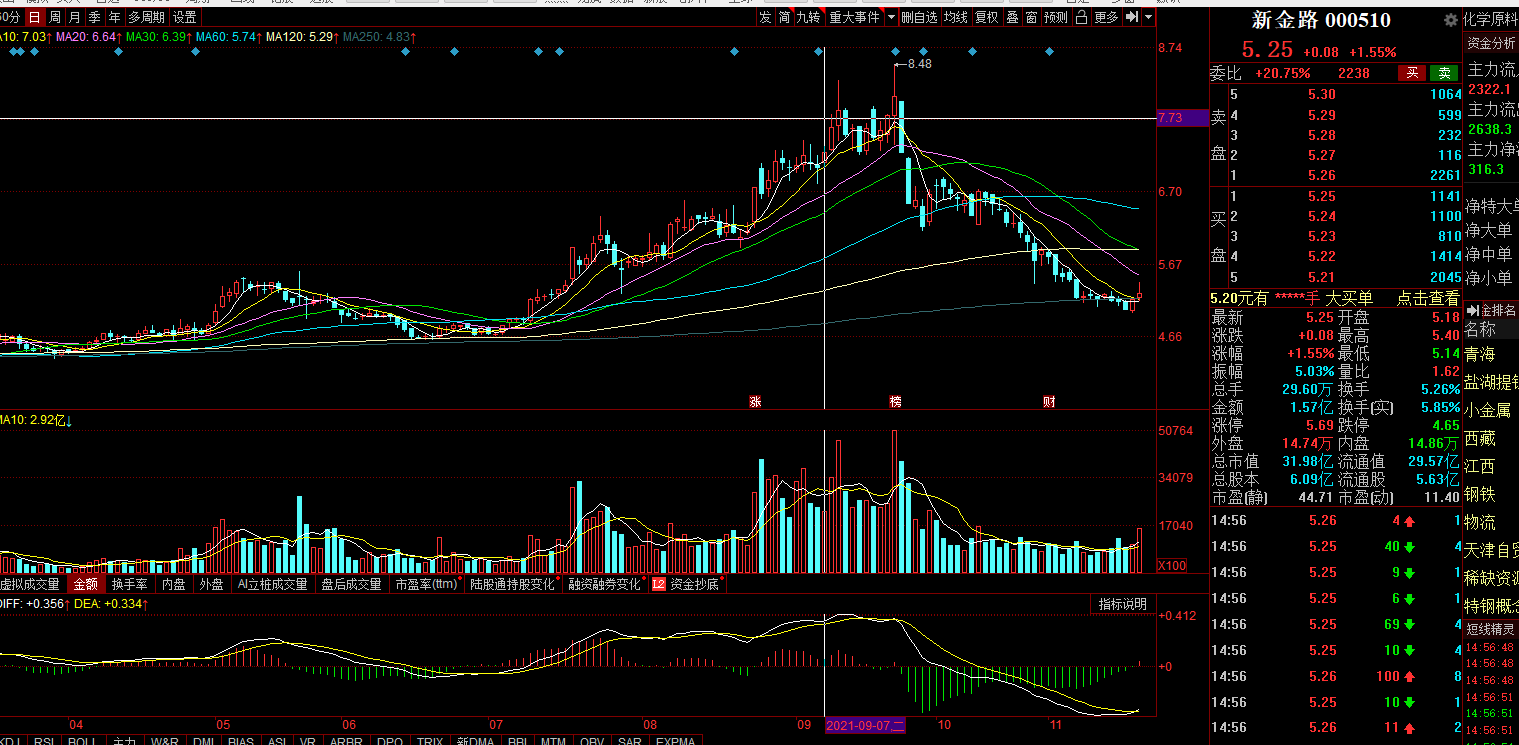This screenshot has height=745, width=1519.
Task: Click the 小金属 concept tag
Action: pos(1488,410)
